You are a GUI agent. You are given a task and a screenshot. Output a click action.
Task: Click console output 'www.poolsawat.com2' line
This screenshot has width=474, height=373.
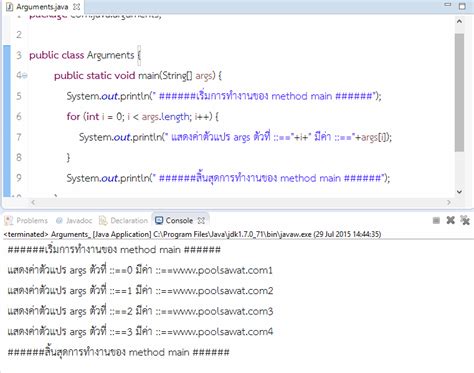140,291
